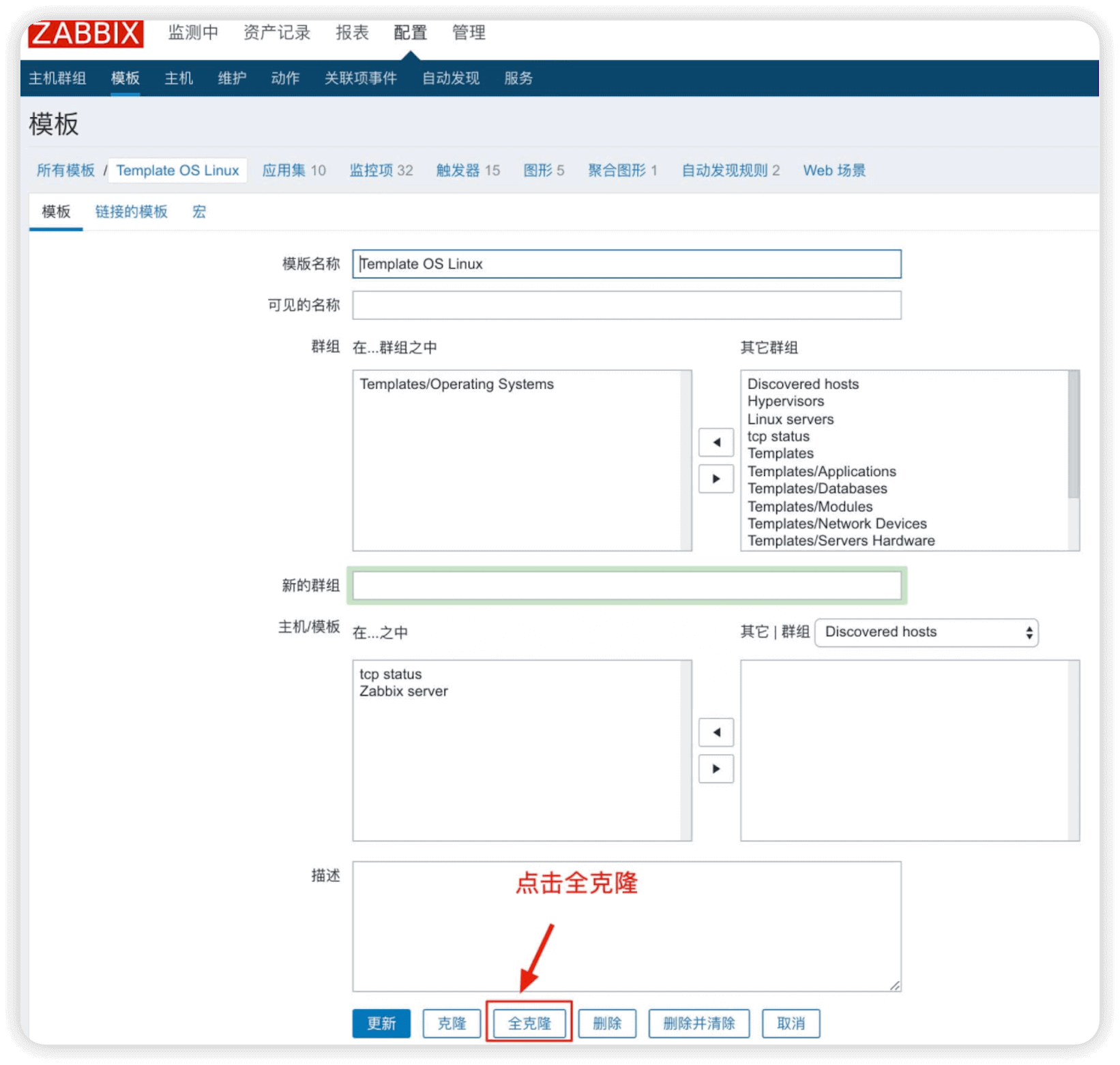Image resolution: width=1120 pixels, height=1065 pixels.
Task: Click the 所有模板 breadcrumb link
Action: click(65, 170)
